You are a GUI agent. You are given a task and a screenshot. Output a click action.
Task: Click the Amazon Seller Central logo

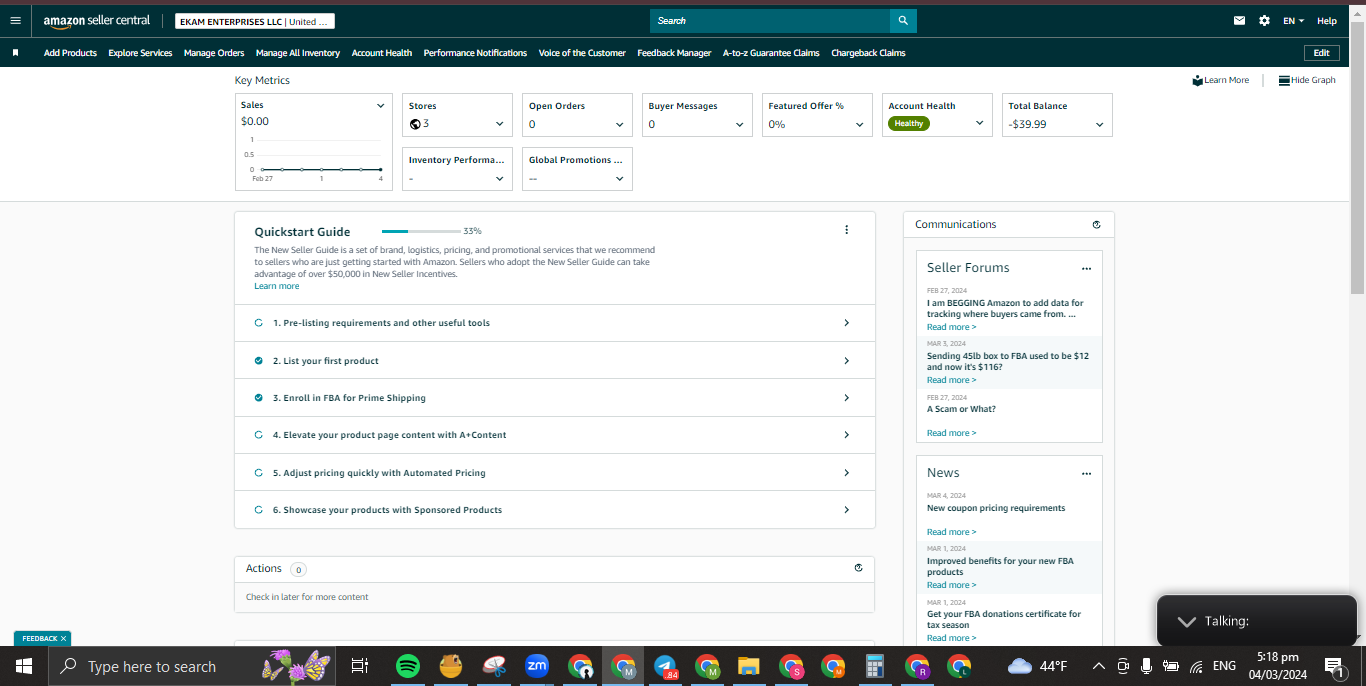click(97, 21)
